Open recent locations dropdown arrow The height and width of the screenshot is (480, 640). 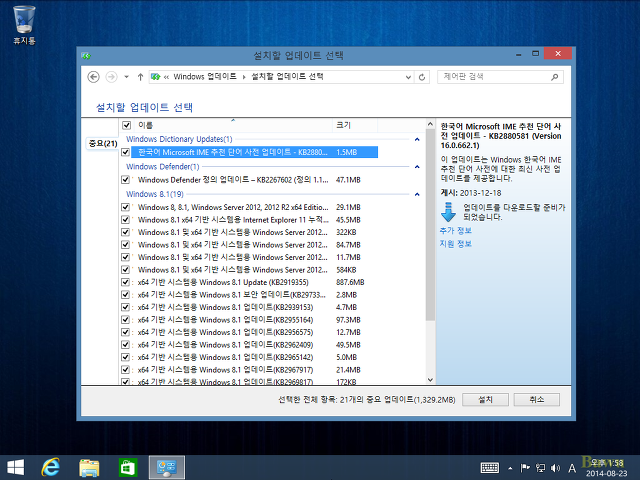click(x=127, y=77)
